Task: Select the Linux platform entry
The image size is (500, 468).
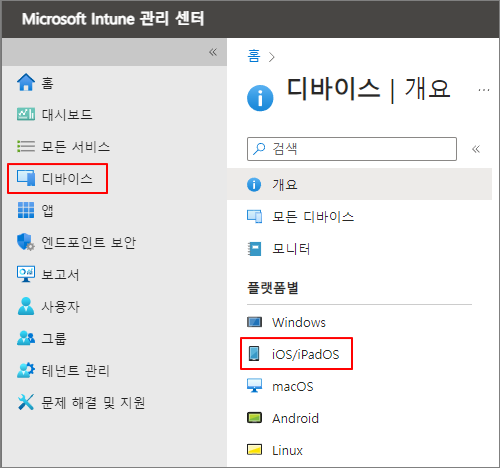Action: point(287,450)
